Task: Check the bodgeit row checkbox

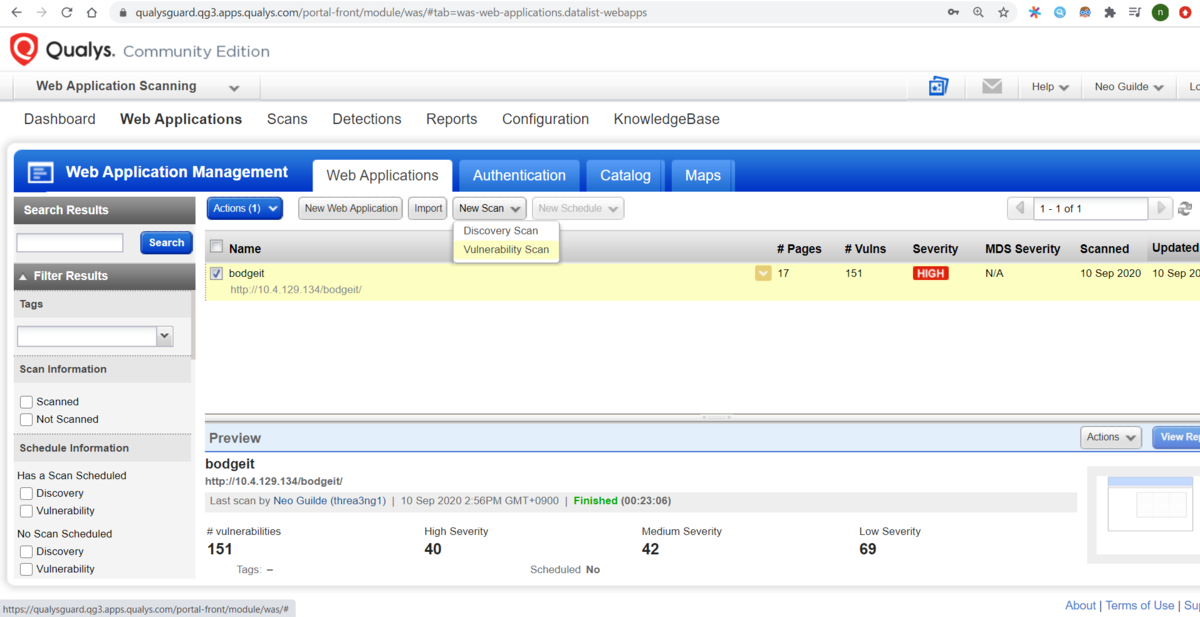Action: coord(216,273)
